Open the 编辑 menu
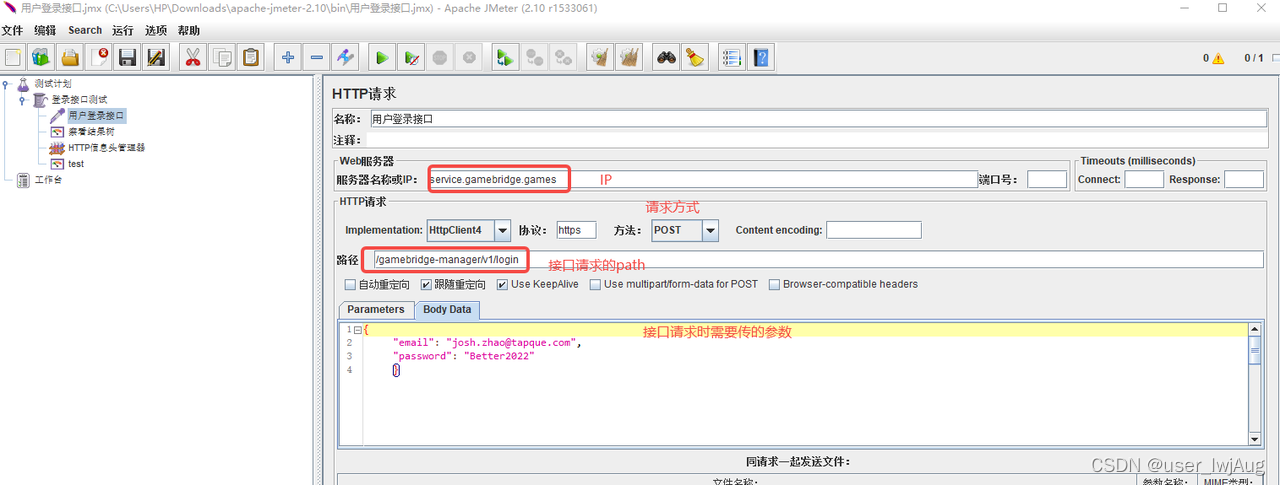This screenshot has height=485, width=1280. 45,30
